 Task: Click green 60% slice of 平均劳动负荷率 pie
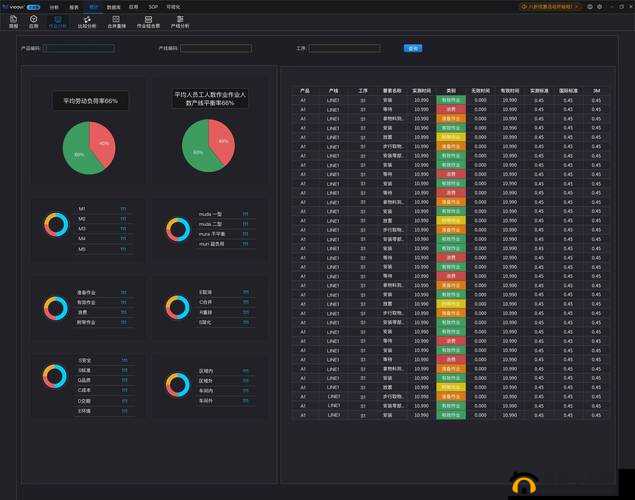coord(77,154)
